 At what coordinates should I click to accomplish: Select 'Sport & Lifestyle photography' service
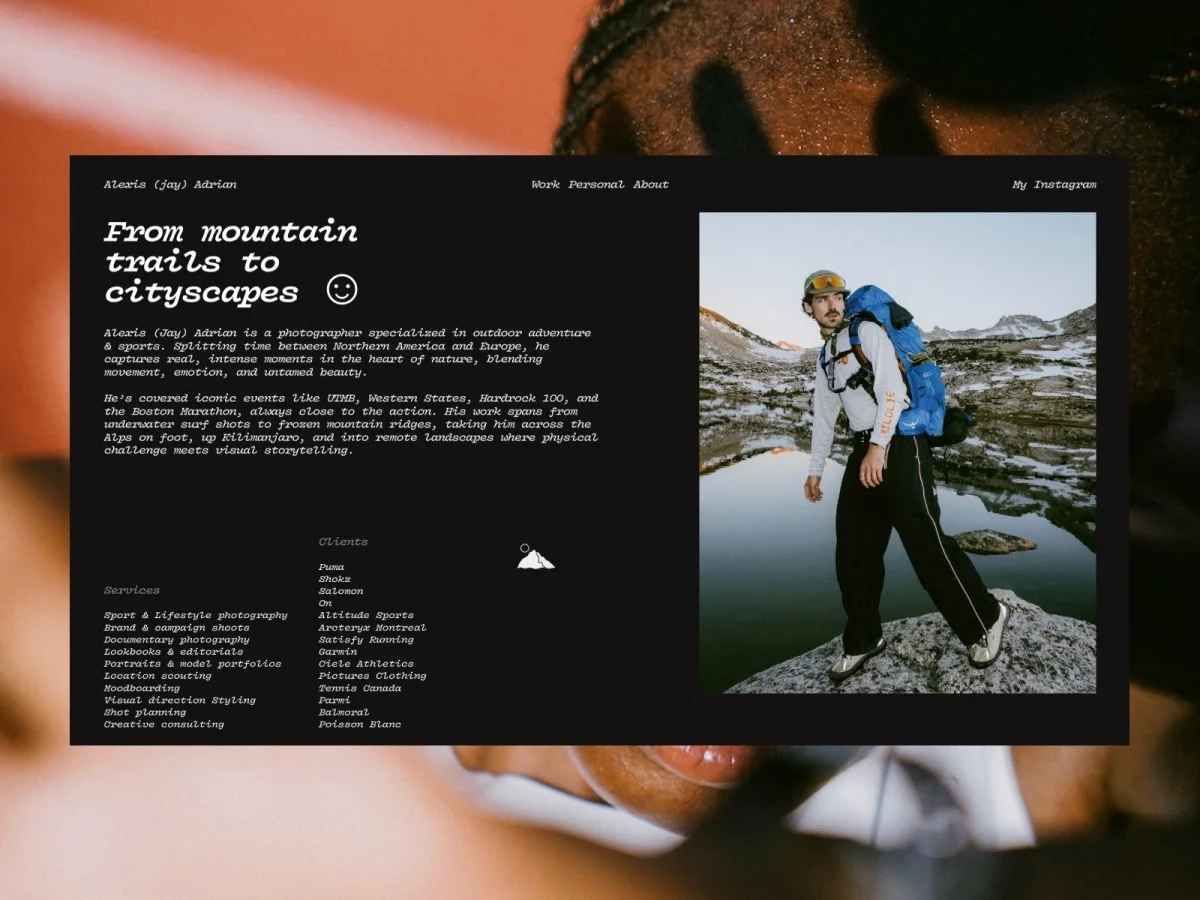(196, 616)
